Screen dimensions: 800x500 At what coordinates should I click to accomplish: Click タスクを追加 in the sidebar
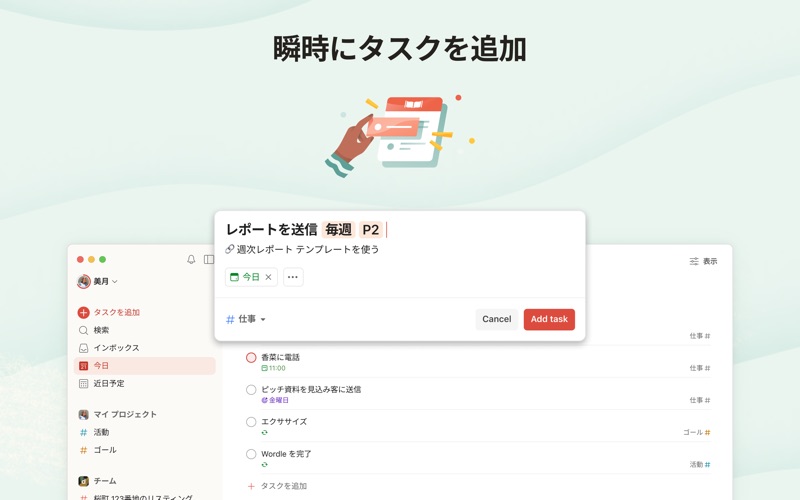pyautogui.click(x=116, y=312)
